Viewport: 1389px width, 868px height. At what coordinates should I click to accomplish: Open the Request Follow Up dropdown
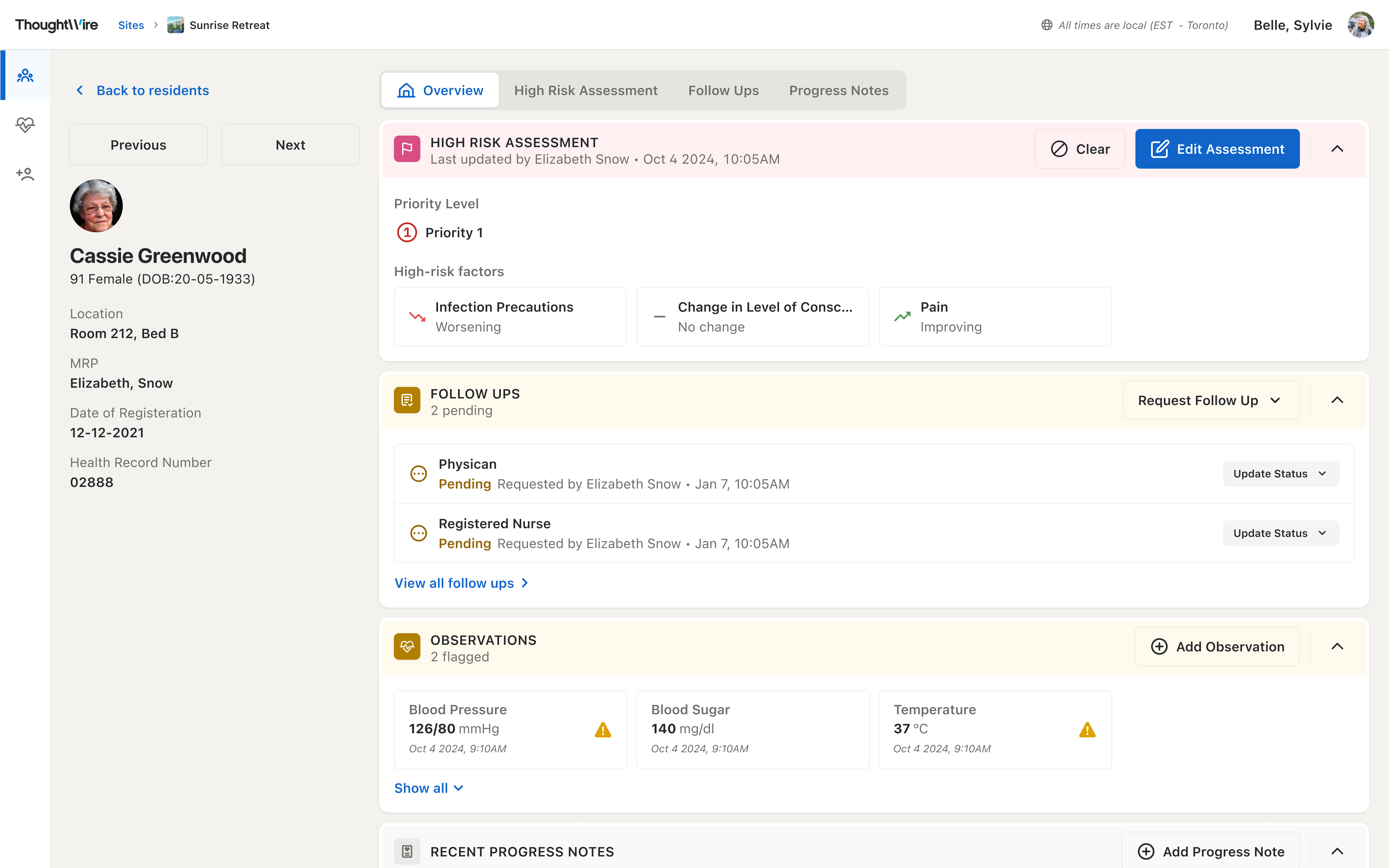(1211, 400)
